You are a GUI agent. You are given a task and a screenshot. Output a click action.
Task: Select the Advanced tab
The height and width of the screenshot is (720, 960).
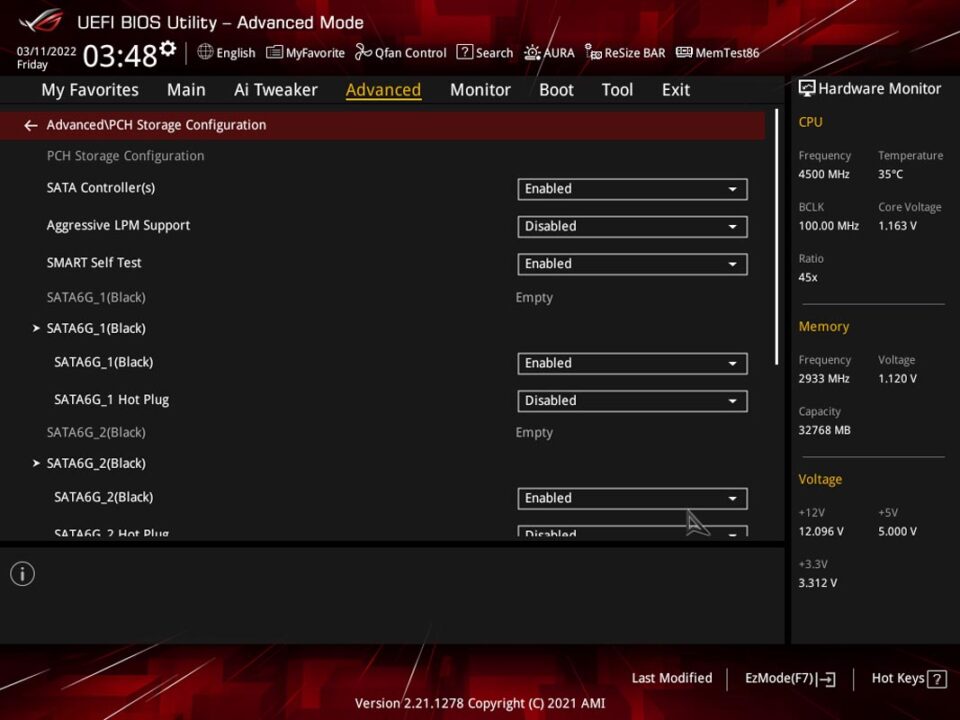(383, 90)
